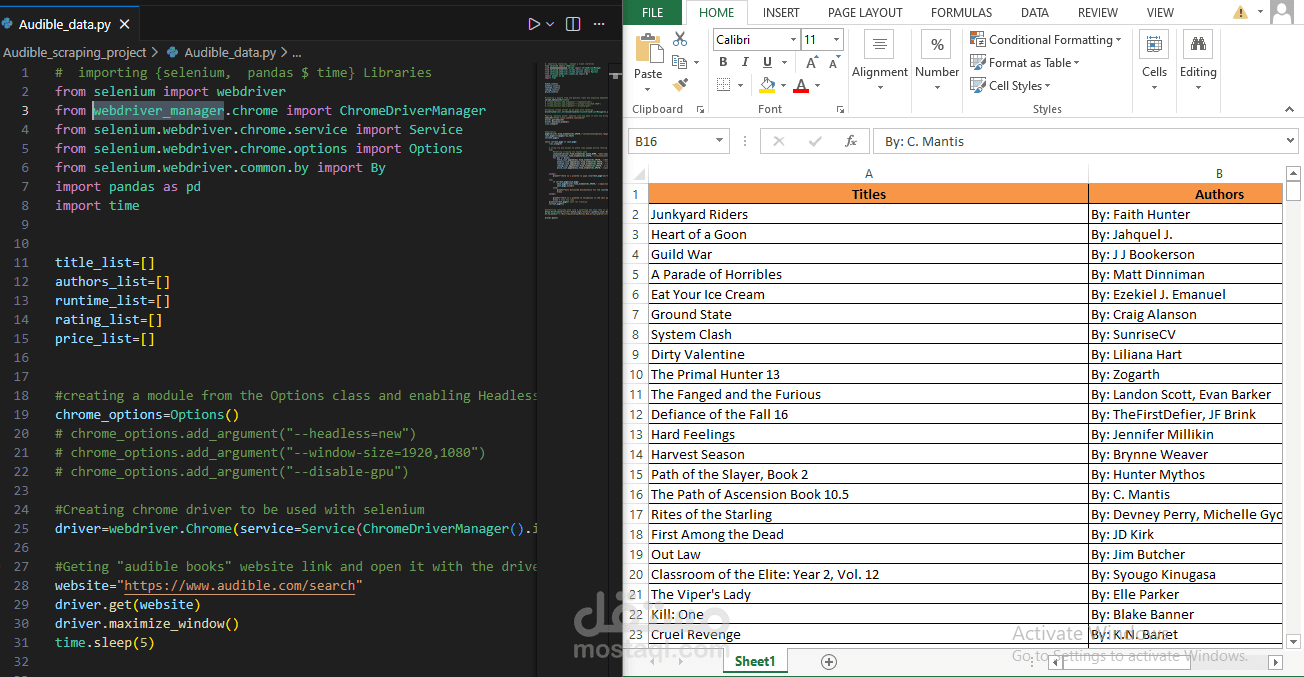Apply cell borders with the borders icon
This screenshot has height=677, width=1304.
tap(723, 85)
